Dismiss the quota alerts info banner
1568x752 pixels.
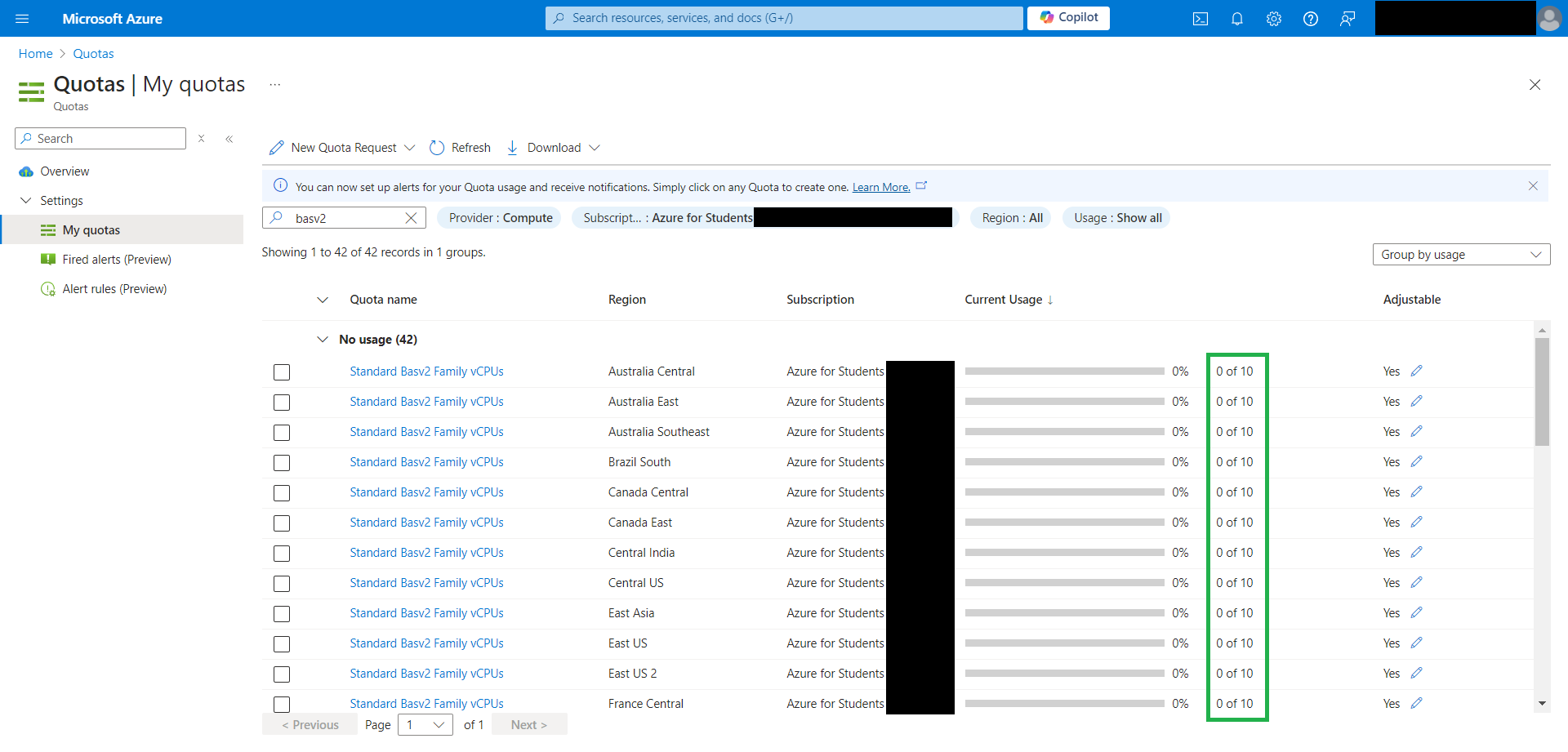1533,186
